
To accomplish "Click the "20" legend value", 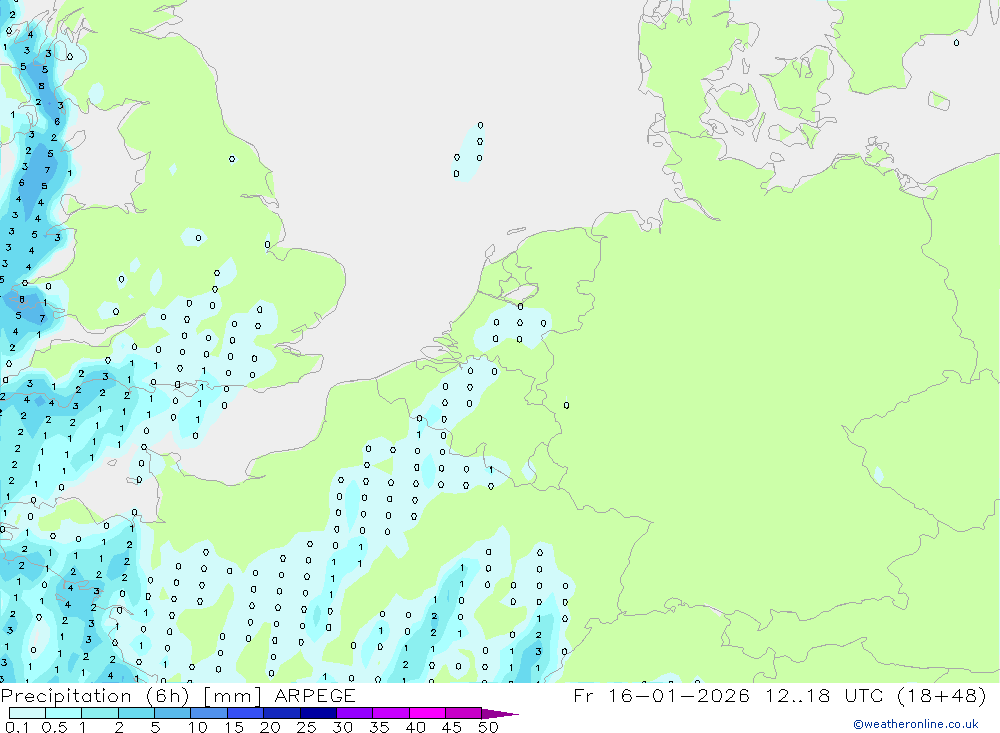I will tap(270, 727).
